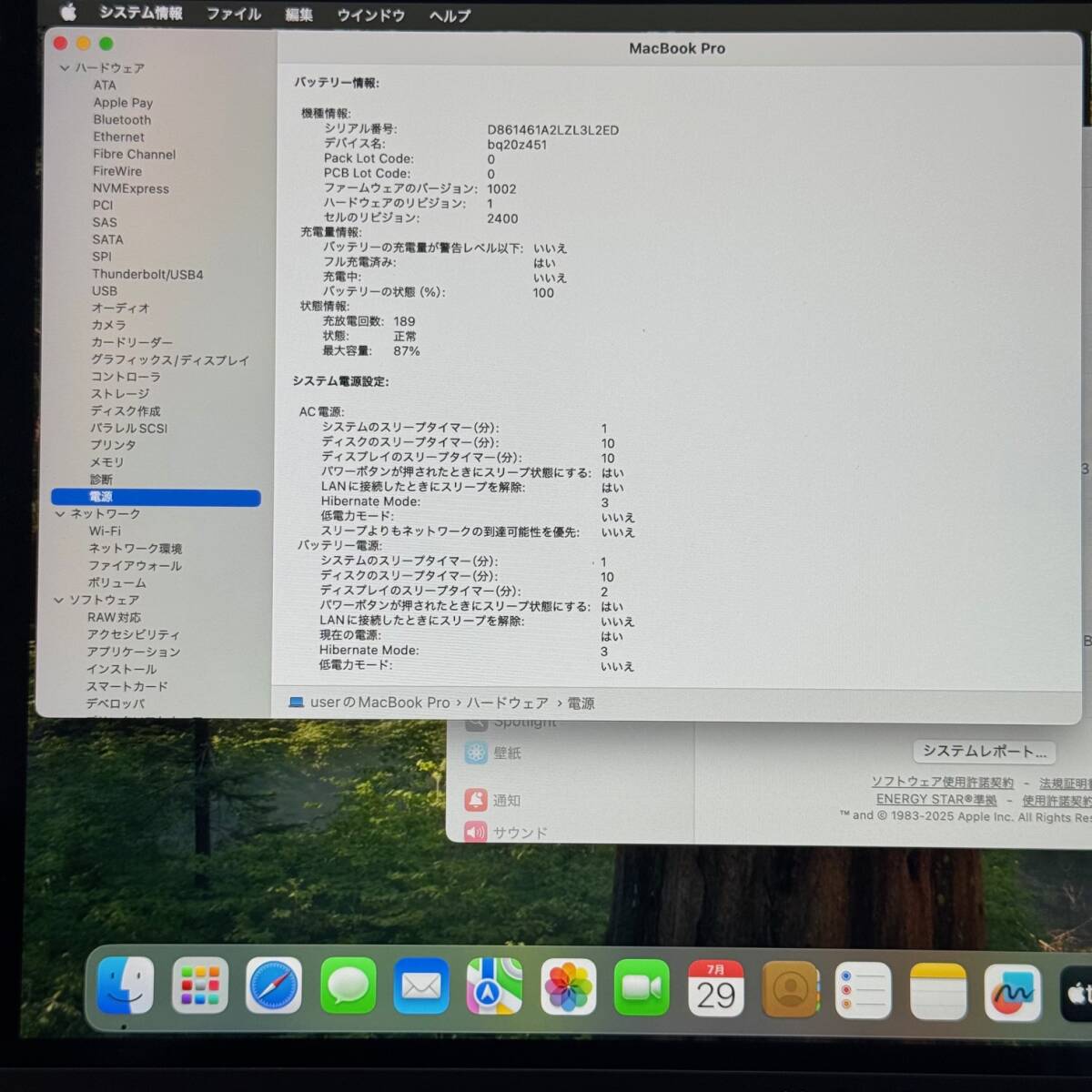Click 通知 icon in System Settings window
Image resolution: width=1092 pixels, height=1092 pixels.
476,800
